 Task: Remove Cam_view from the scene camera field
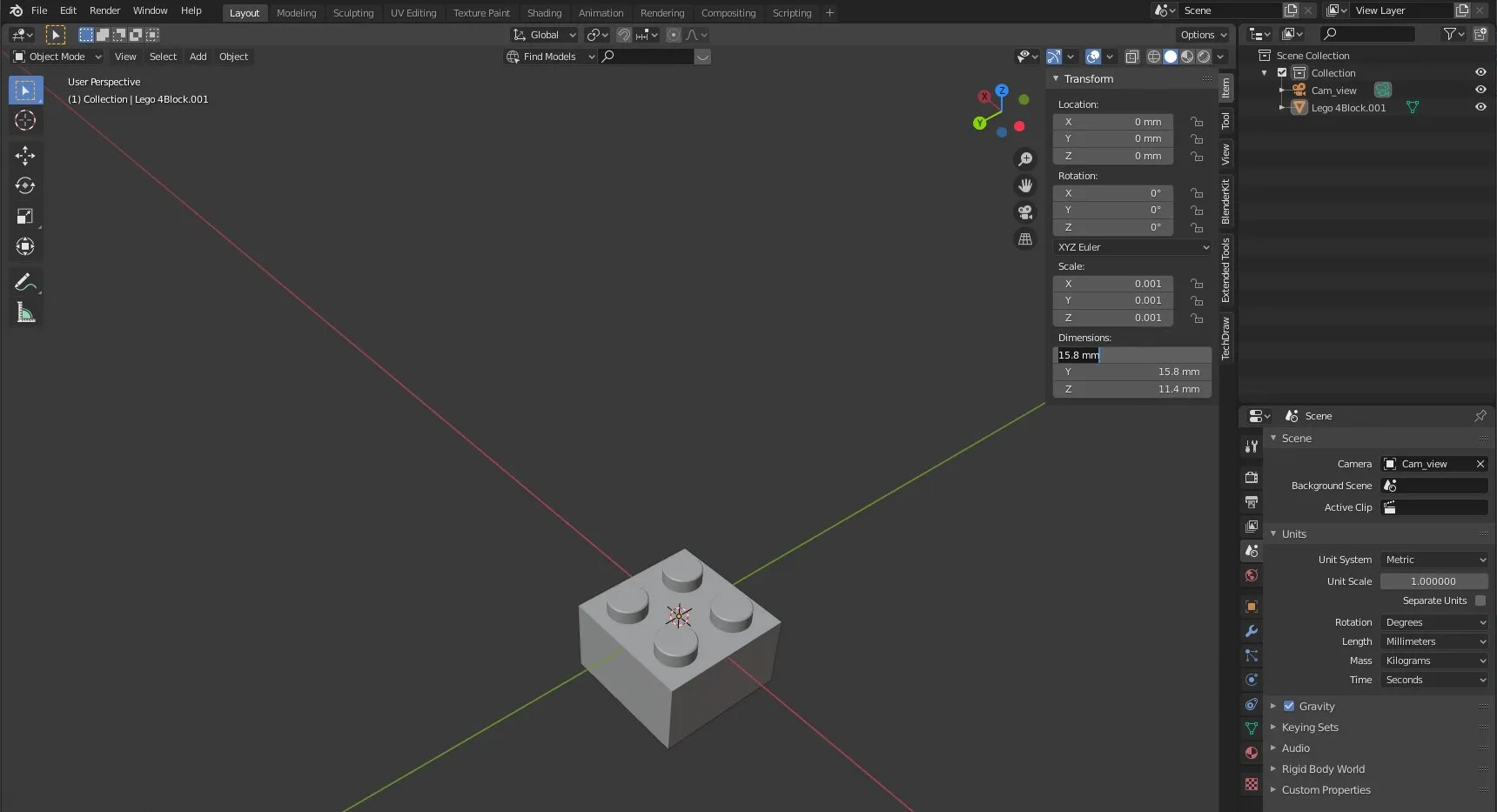1480,464
